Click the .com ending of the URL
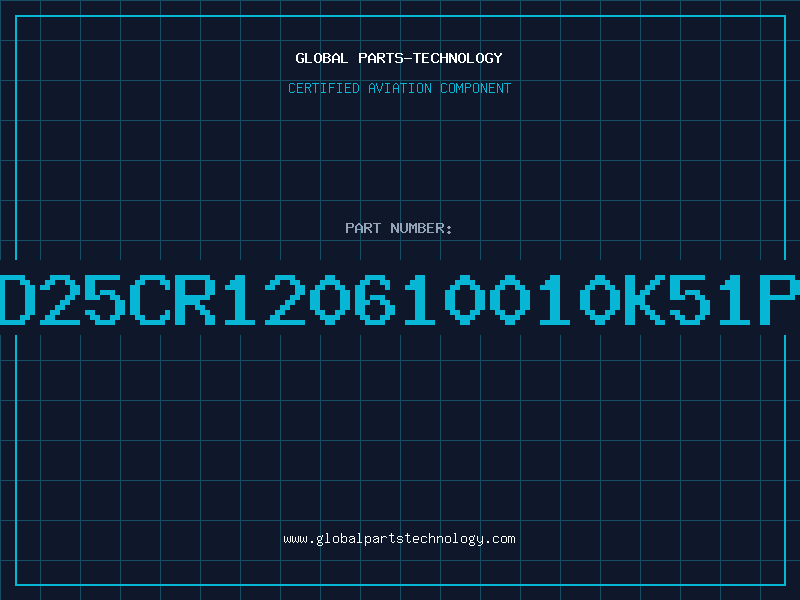 pyautogui.click(x=499, y=539)
